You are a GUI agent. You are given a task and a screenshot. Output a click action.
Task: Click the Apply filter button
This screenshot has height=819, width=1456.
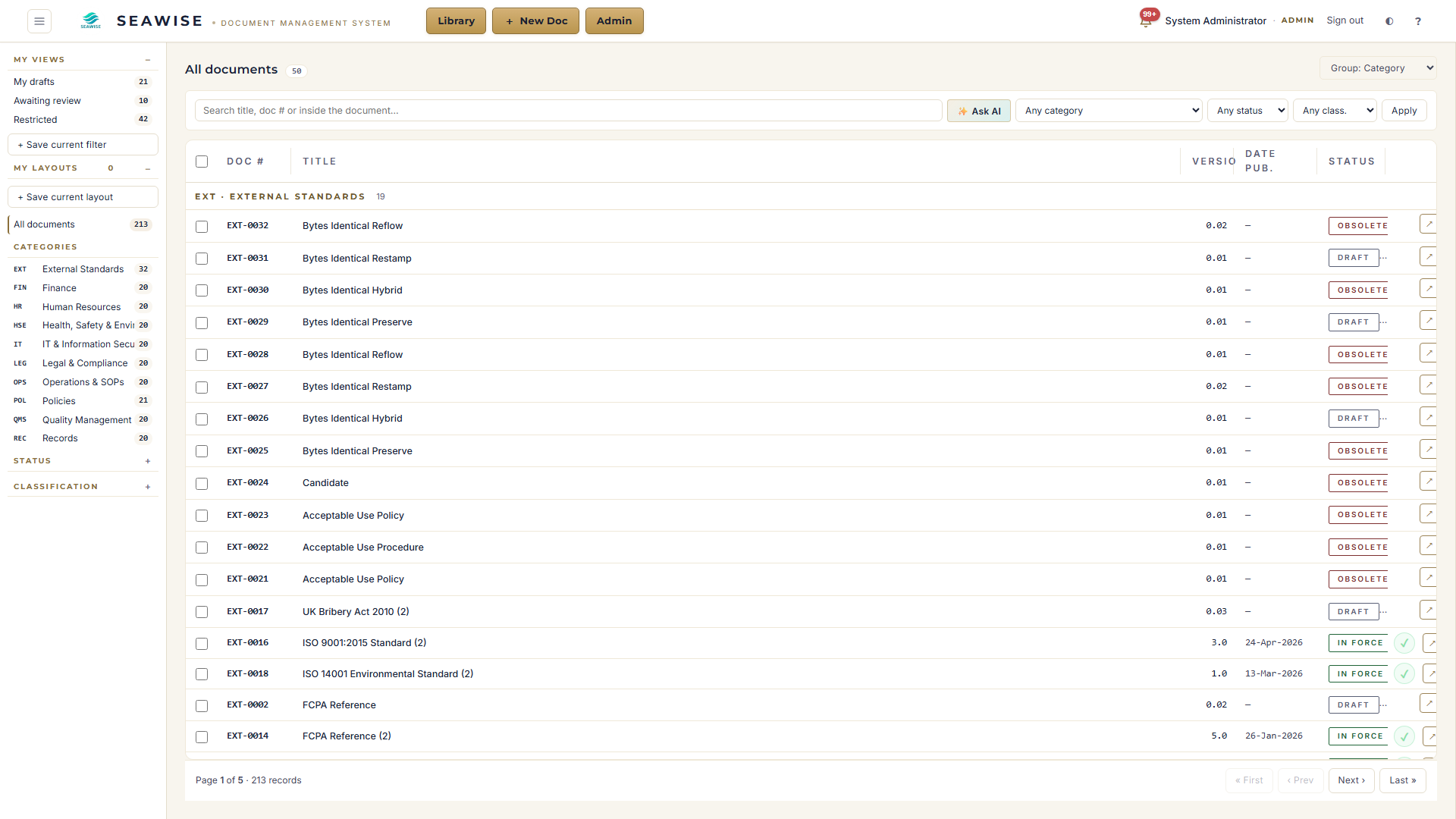(x=1404, y=111)
